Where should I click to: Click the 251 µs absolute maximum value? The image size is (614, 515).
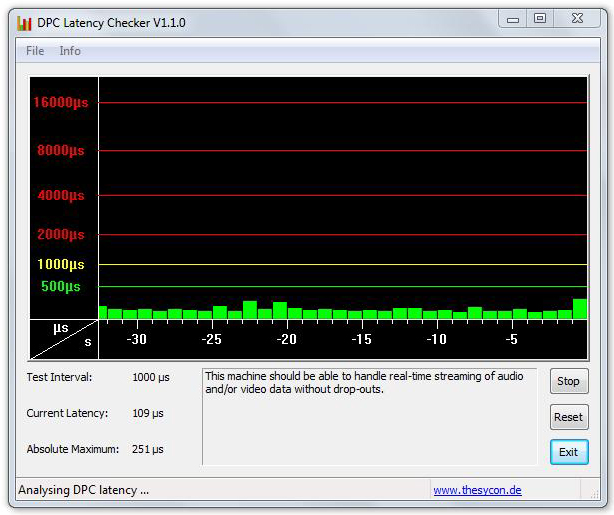tap(148, 449)
